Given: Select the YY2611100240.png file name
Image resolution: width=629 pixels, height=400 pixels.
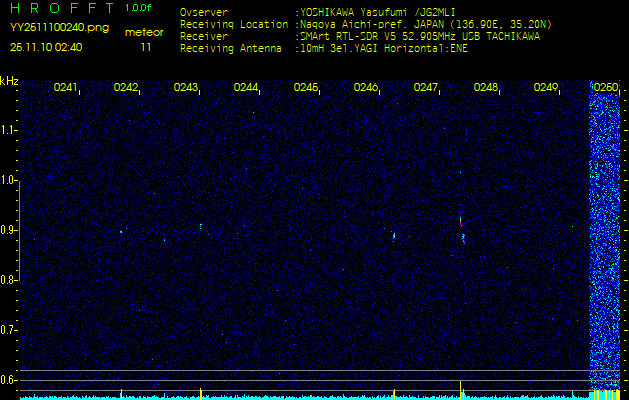Looking at the screenshot, I should tap(60, 28).
